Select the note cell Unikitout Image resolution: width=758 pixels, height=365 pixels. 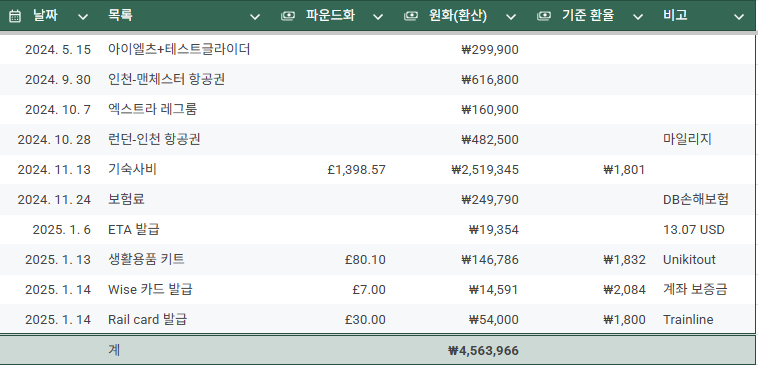coord(689,260)
